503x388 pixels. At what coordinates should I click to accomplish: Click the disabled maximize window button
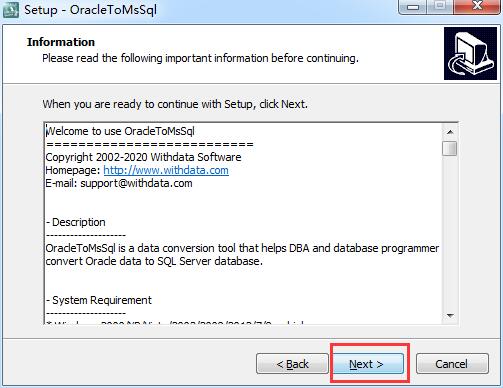pos(440,7)
